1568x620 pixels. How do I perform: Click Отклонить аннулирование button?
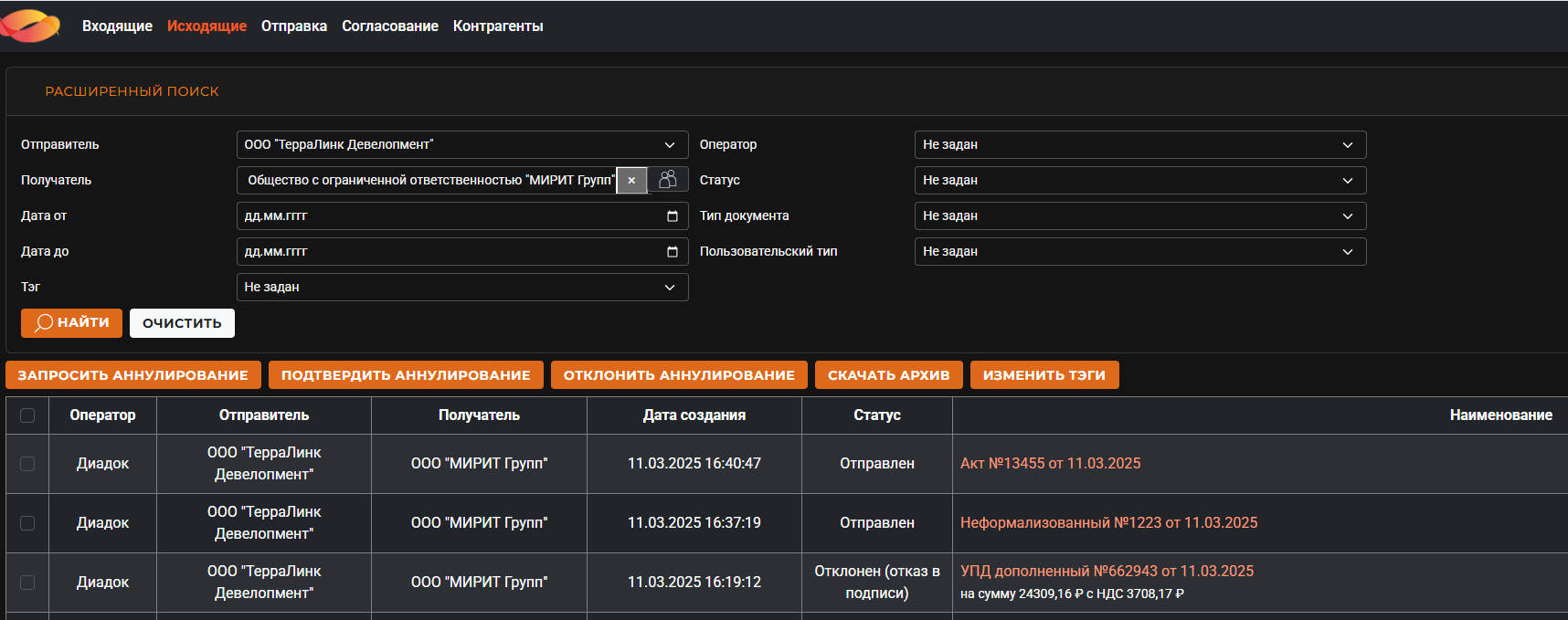tap(679, 375)
